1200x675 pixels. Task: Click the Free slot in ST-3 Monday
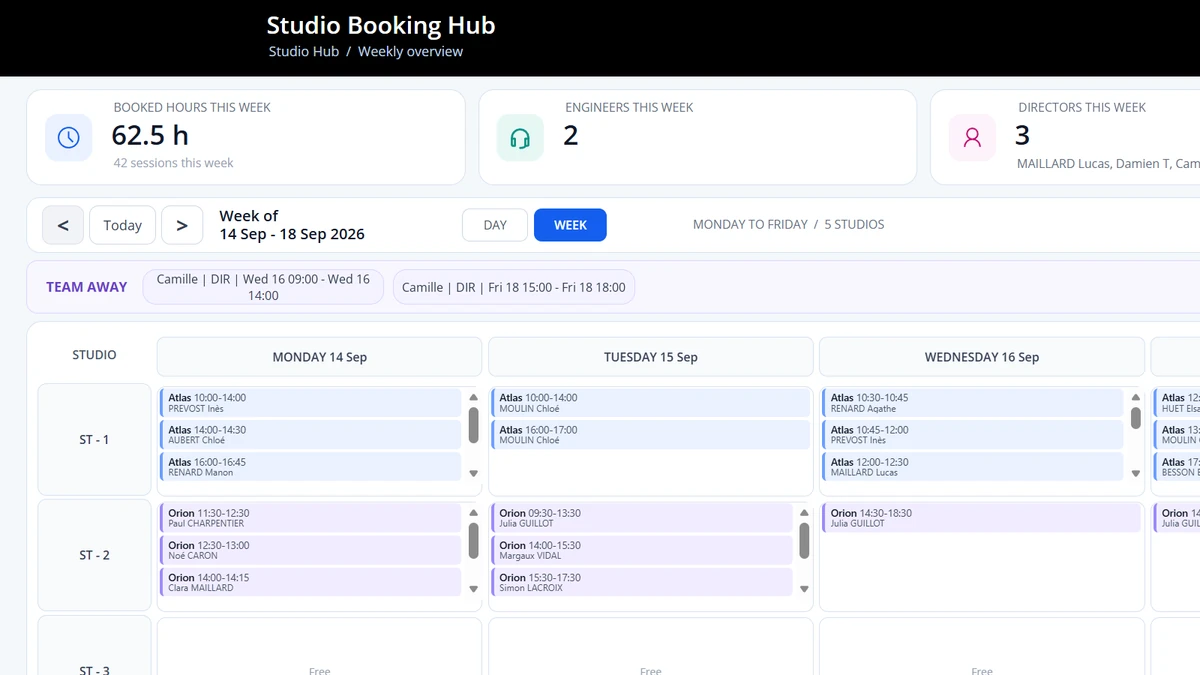(320, 671)
